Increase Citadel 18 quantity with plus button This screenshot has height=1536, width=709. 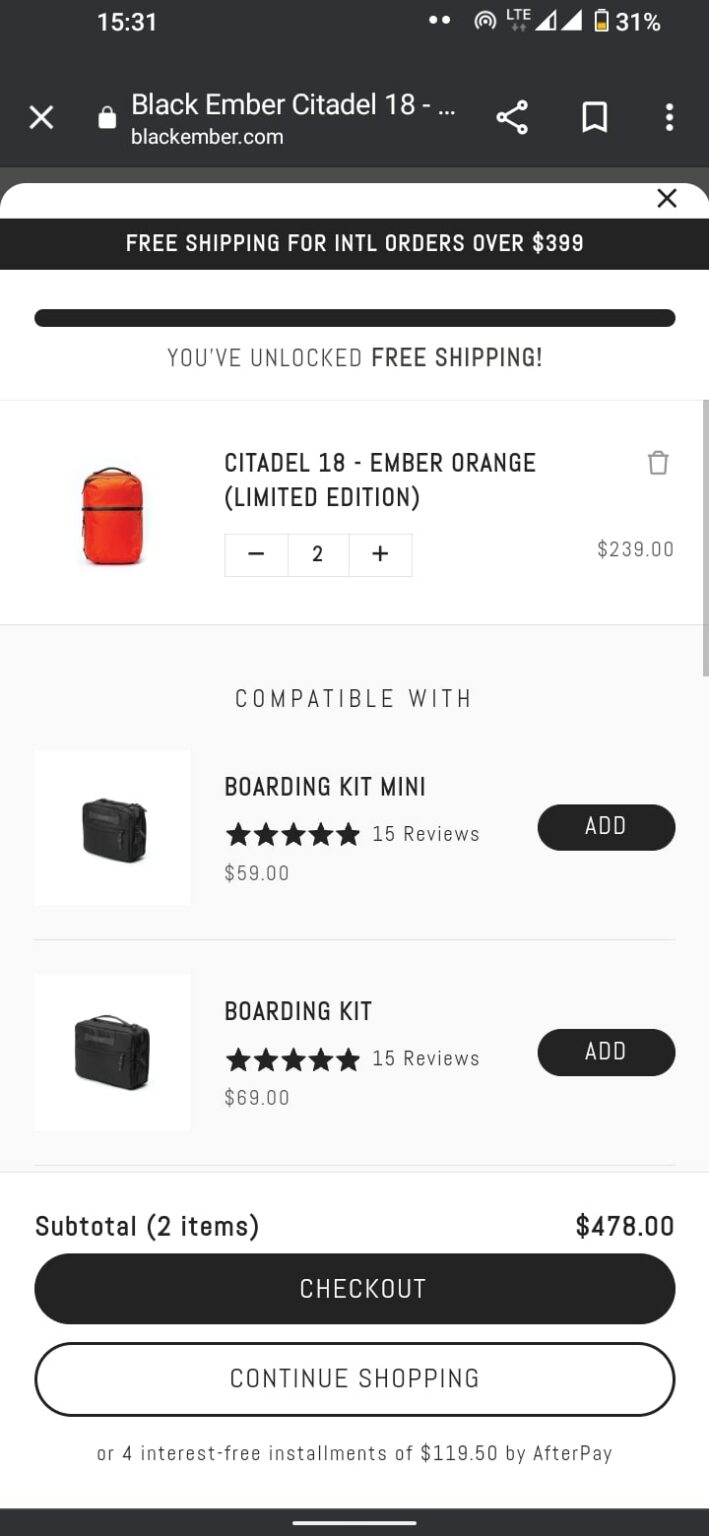(x=380, y=554)
